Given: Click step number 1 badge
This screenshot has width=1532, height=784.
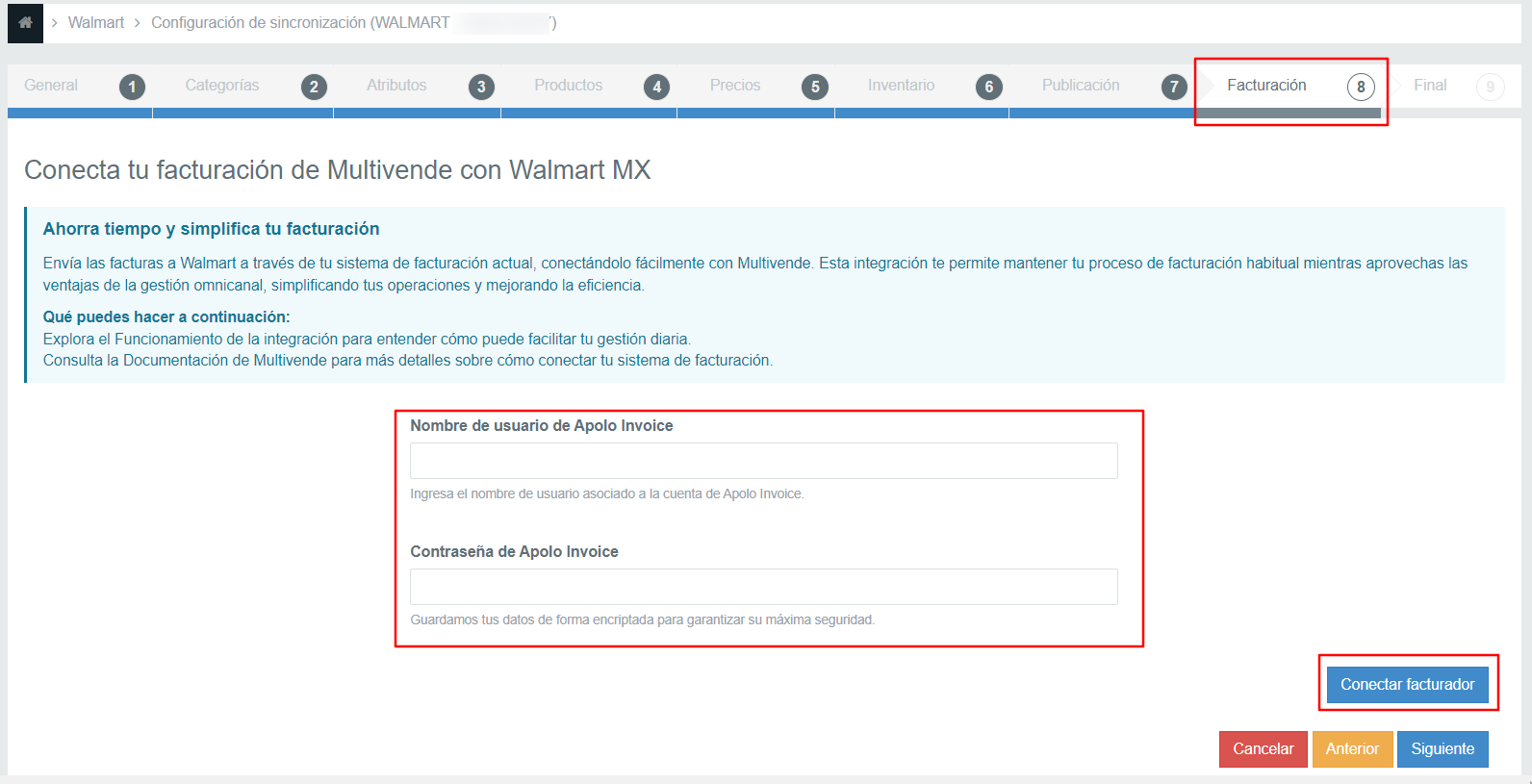Looking at the screenshot, I should pos(132,88).
